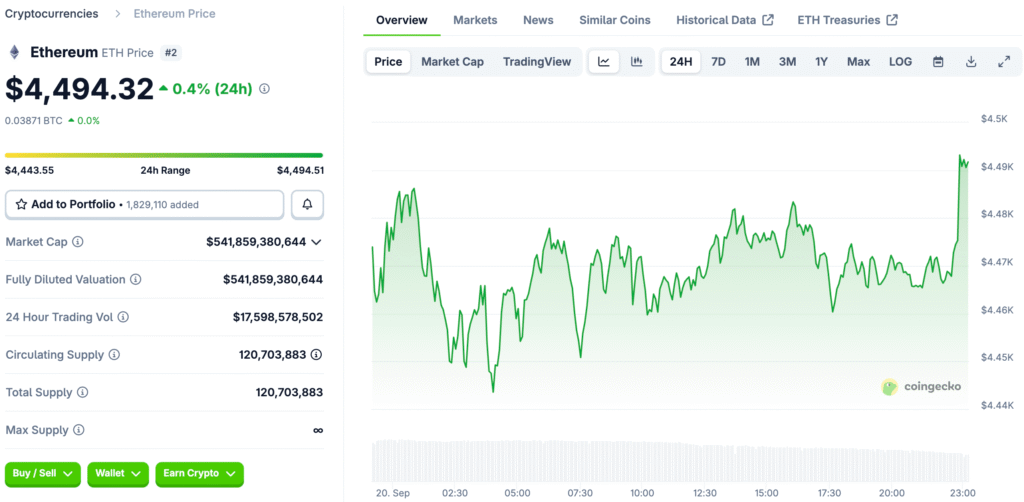The height and width of the screenshot is (502, 1024).
Task: Open the Similar Coins tab
Action: (x=615, y=20)
